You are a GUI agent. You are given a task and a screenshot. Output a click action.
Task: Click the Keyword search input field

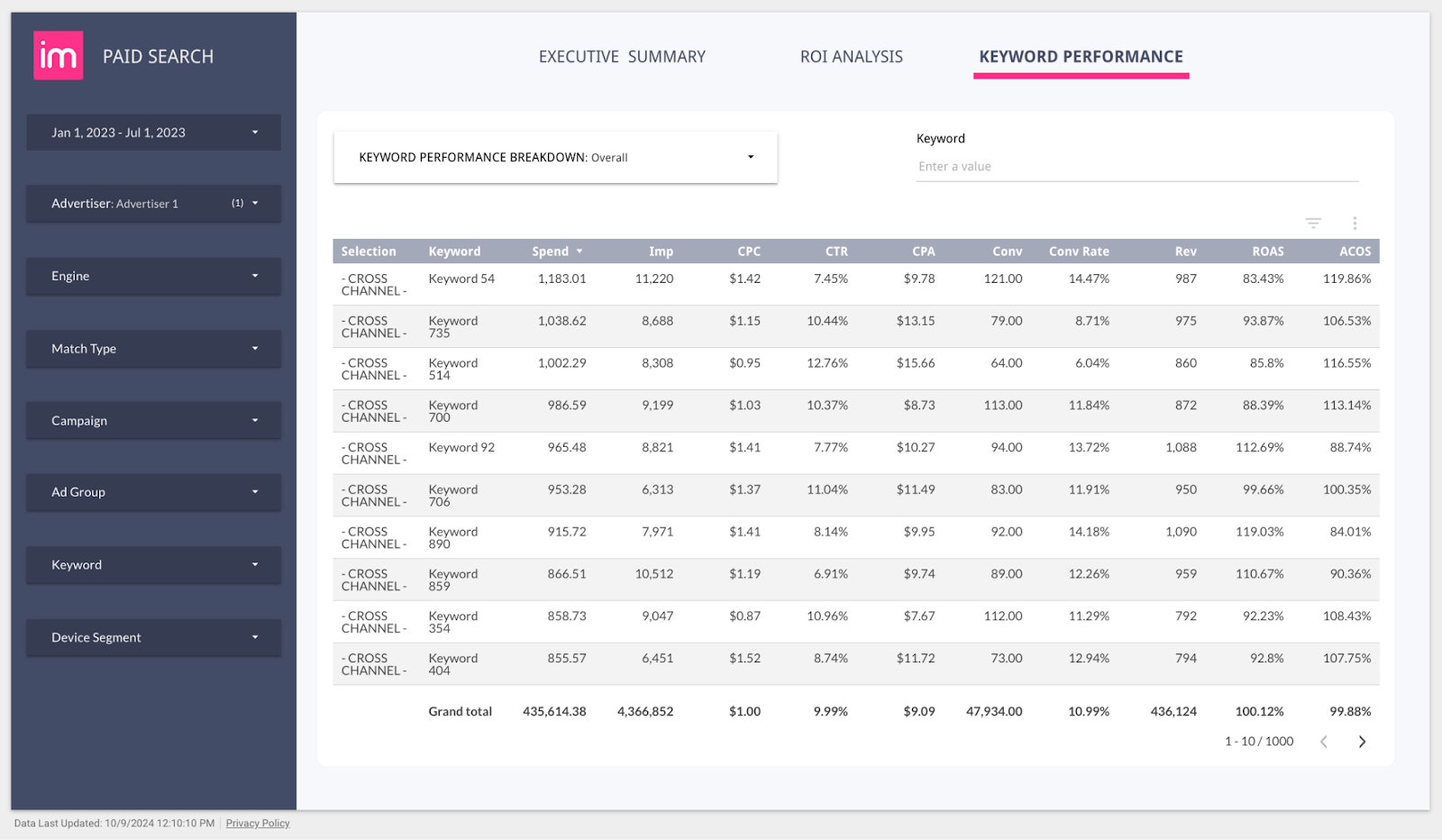(x=1136, y=166)
